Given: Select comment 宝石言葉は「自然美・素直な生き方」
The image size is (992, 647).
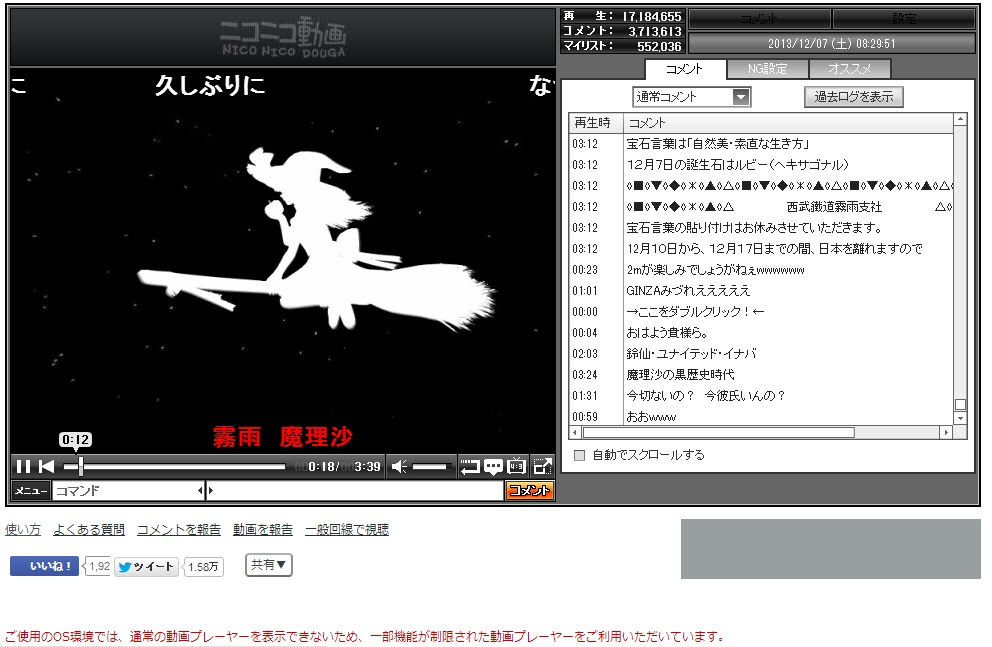Looking at the screenshot, I should (761, 144).
